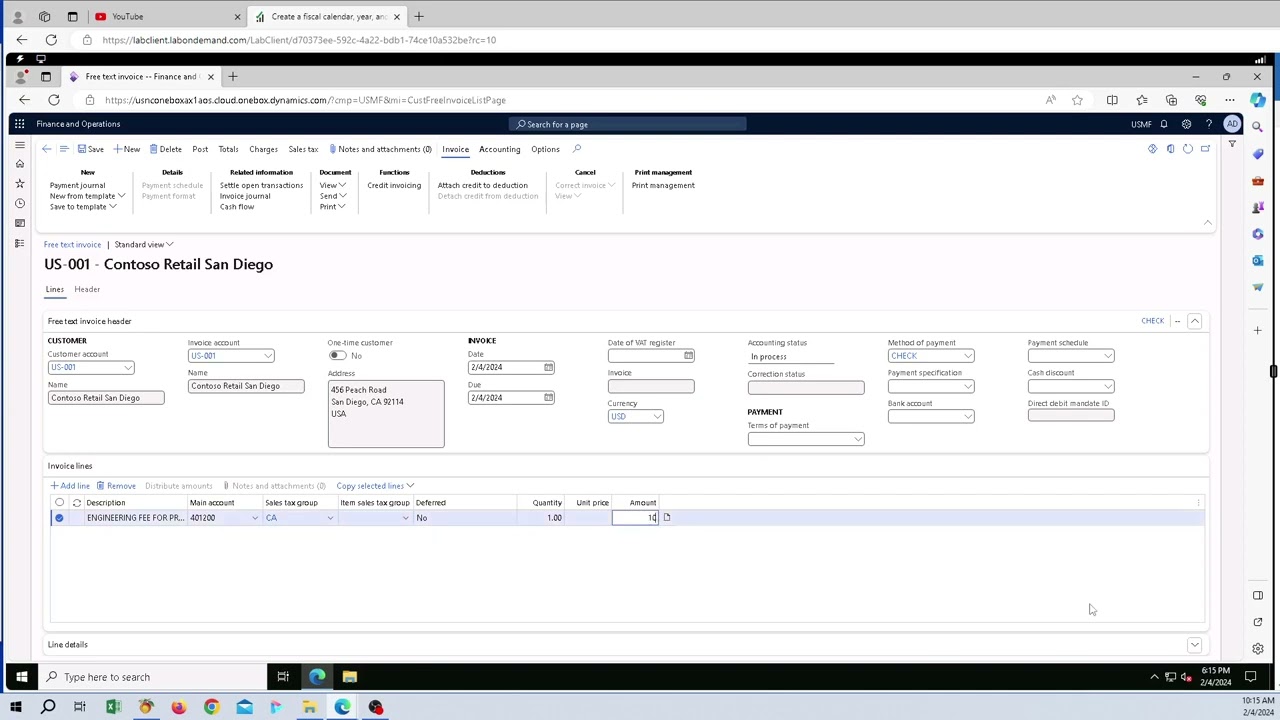The image size is (1280, 720).
Task: Open Modules list icon in left sidebar
Action: point(19,243)
